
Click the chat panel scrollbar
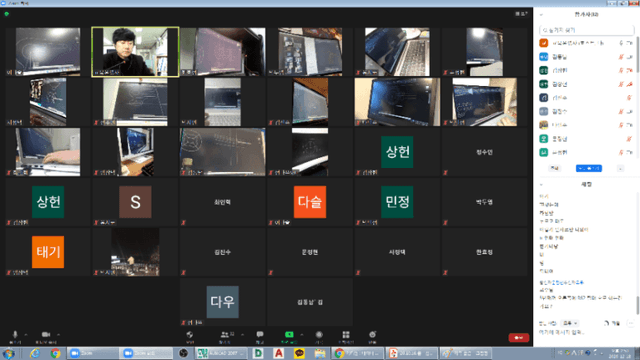638,306
